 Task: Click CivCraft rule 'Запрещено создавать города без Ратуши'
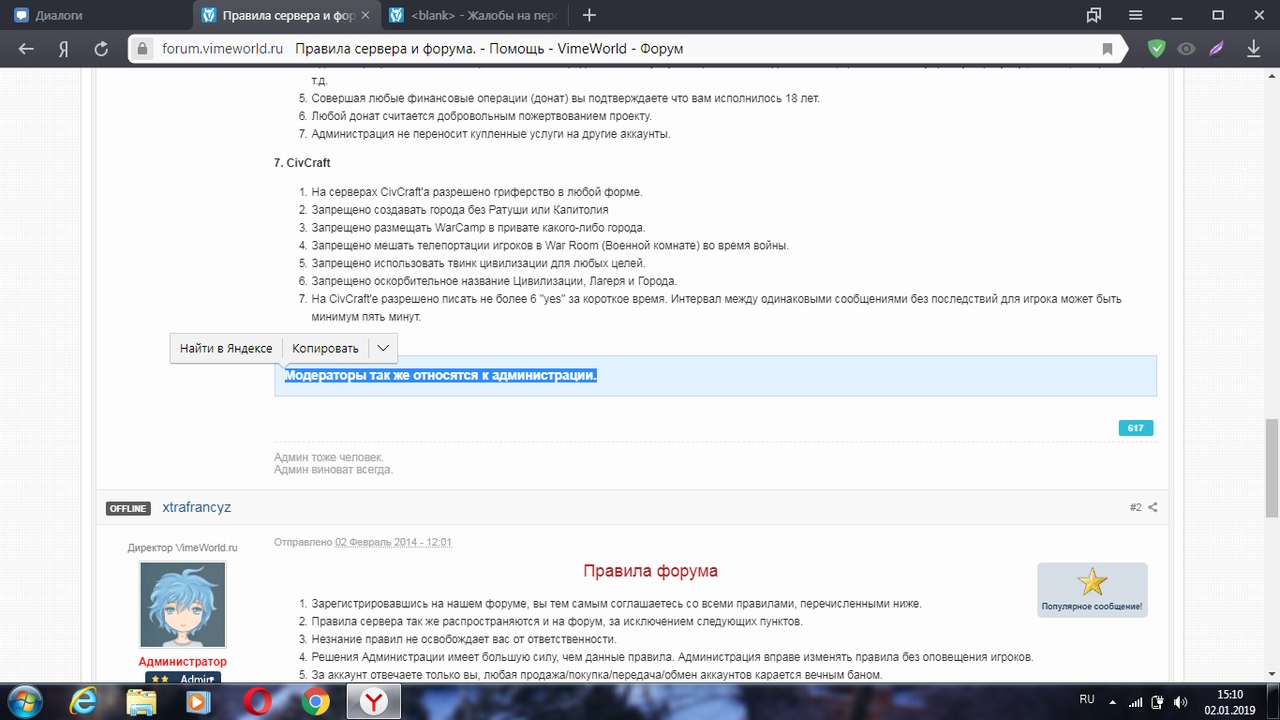click(460, 209)
